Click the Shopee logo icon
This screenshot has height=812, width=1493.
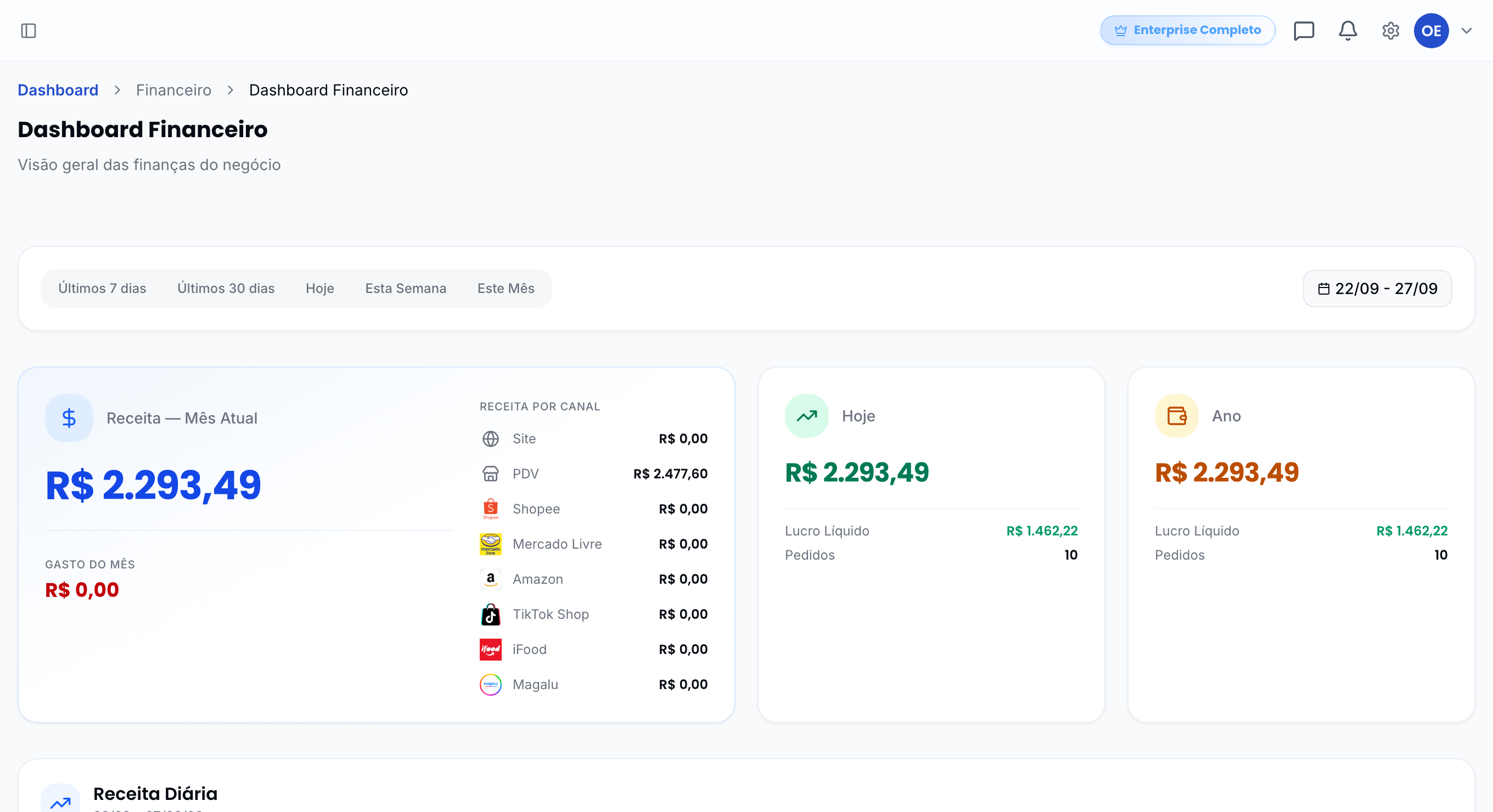[x=490, y=509]
